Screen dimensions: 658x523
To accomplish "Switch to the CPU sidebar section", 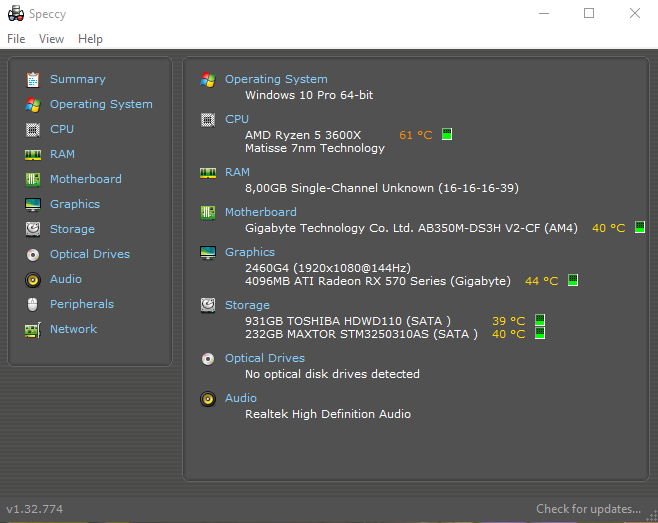I will pos(62,129).
